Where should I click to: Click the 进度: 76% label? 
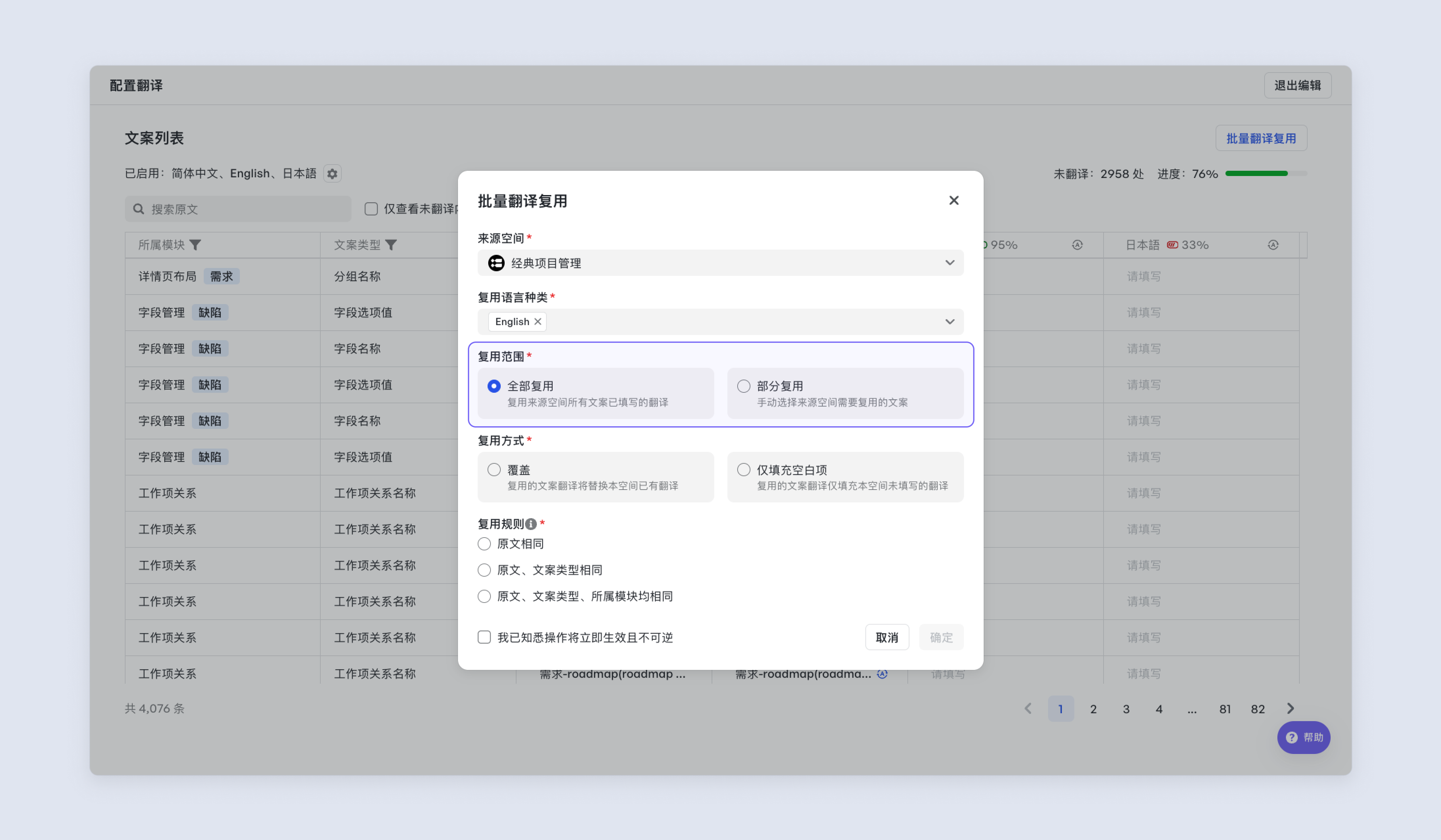1187,174
